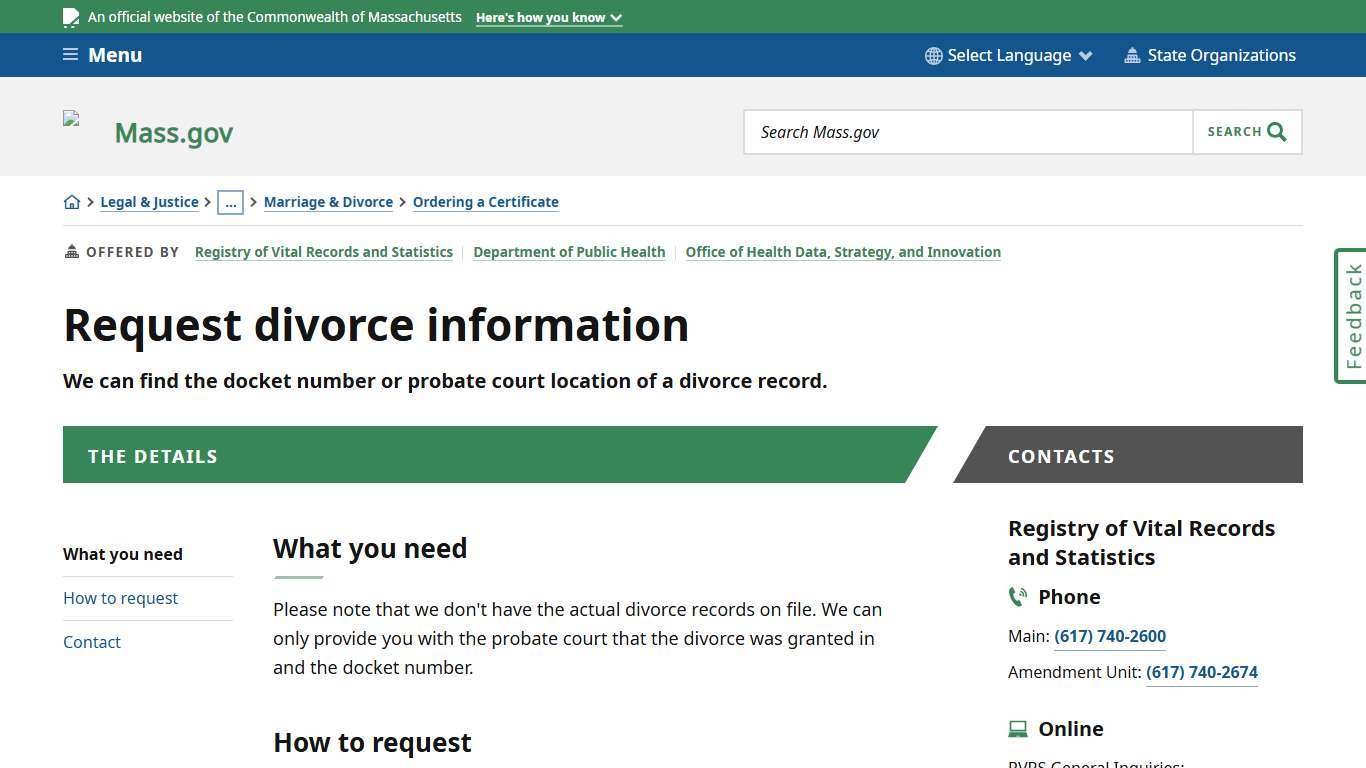Screen dimensions: 1366x768
Task: Open the Feedback tab on the right edge
Action: pyautogui.click(x=1350, y=315)
